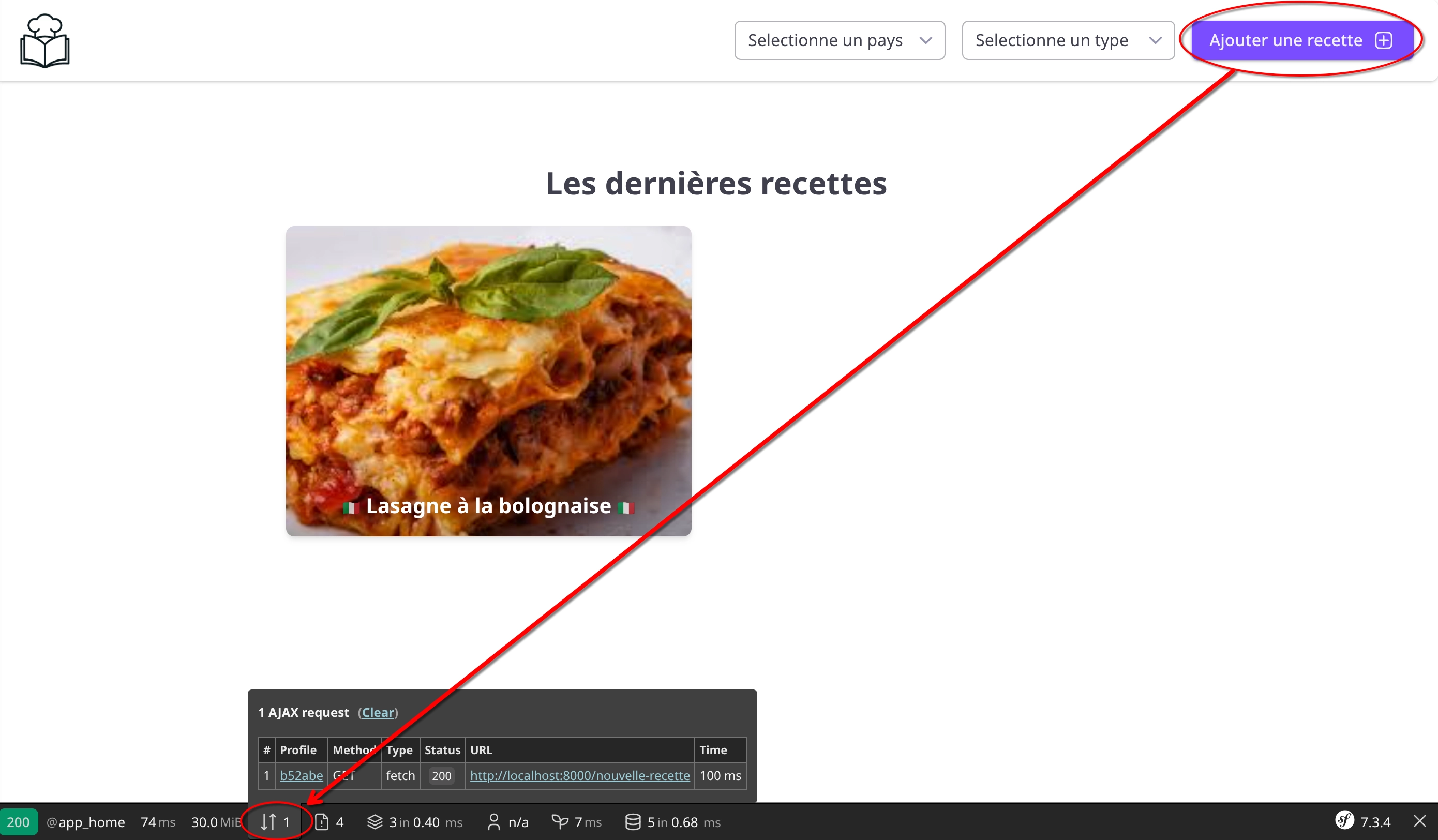This screenshot has height=840, width=1438.
Task: Click the 30.0 MiB memory item
Action: pos(216,822)
